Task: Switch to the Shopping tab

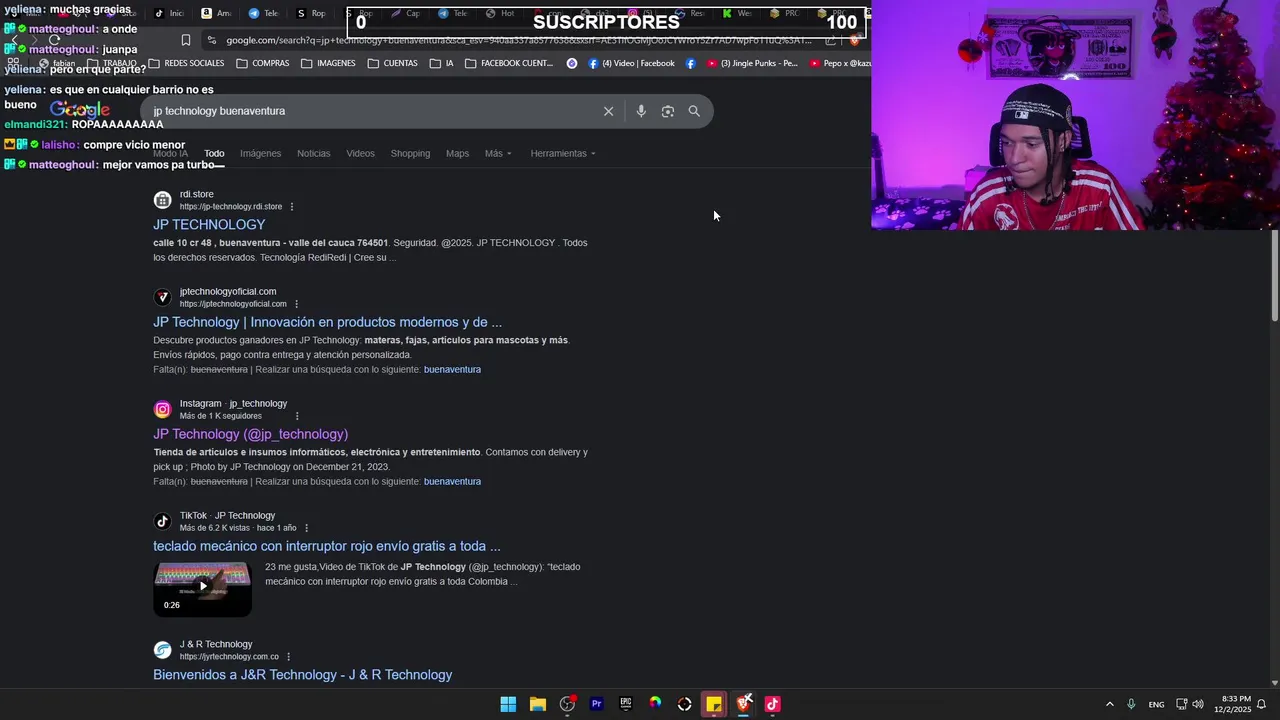Action: [410, 153]
